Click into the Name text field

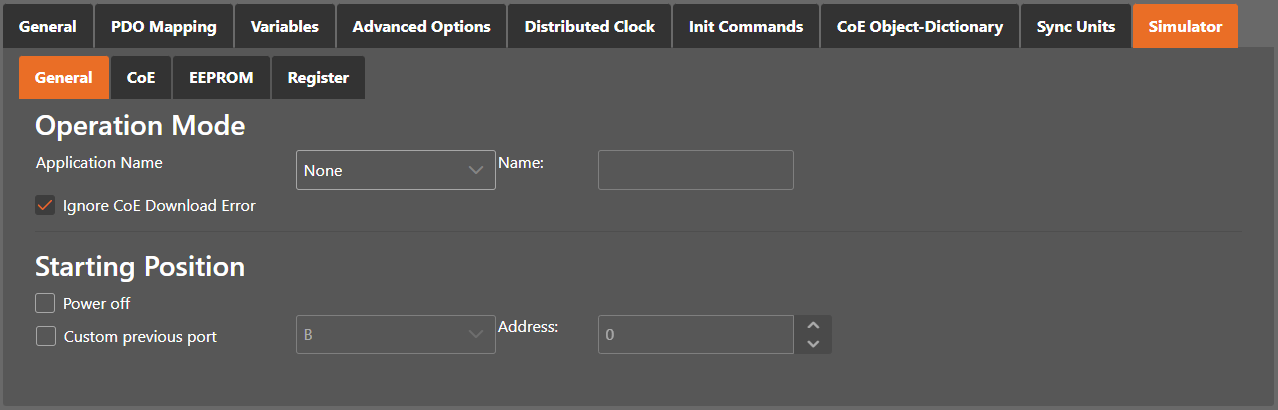click(695, 170)
